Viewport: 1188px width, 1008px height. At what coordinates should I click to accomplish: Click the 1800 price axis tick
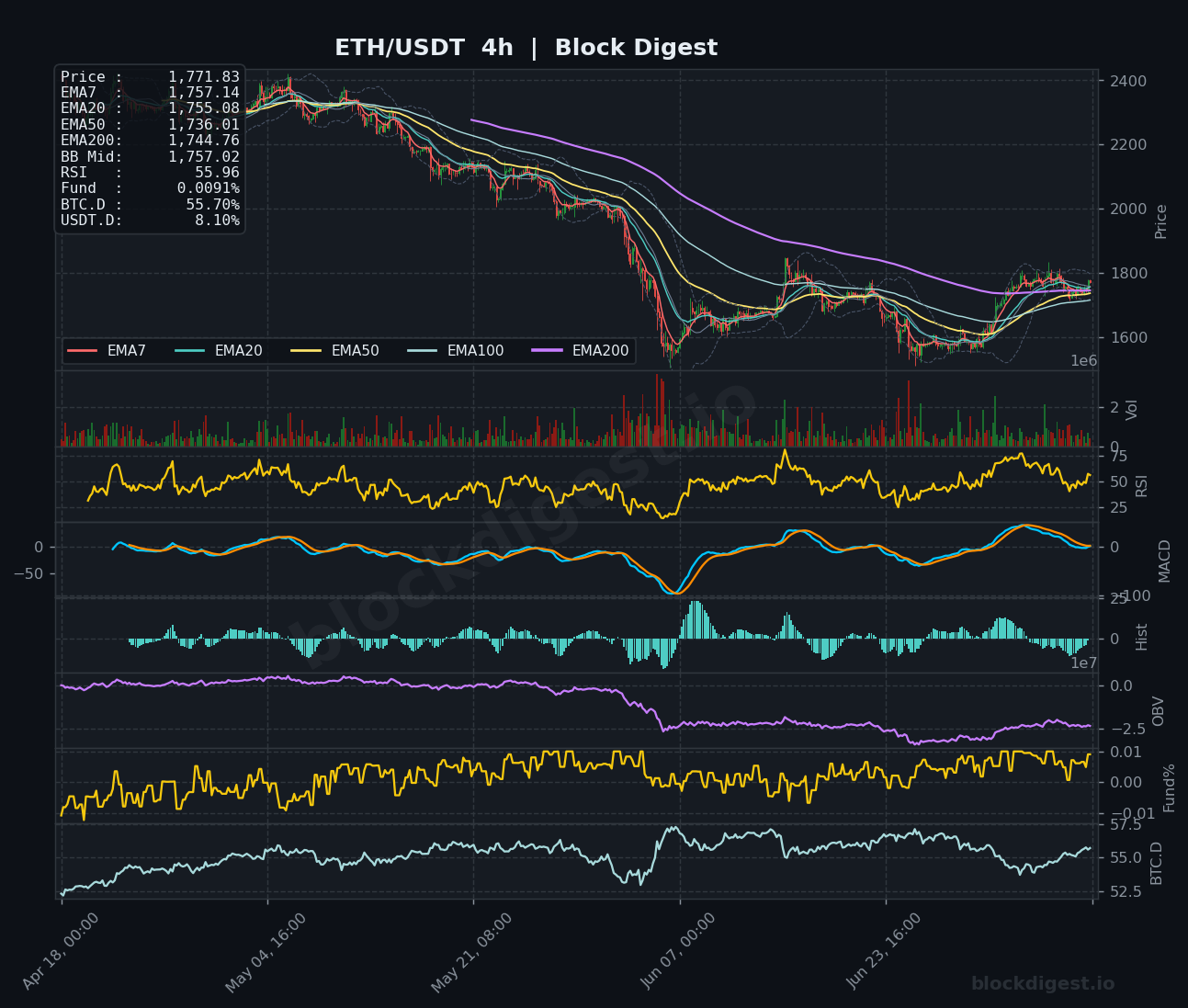(x=1126, y=274)
